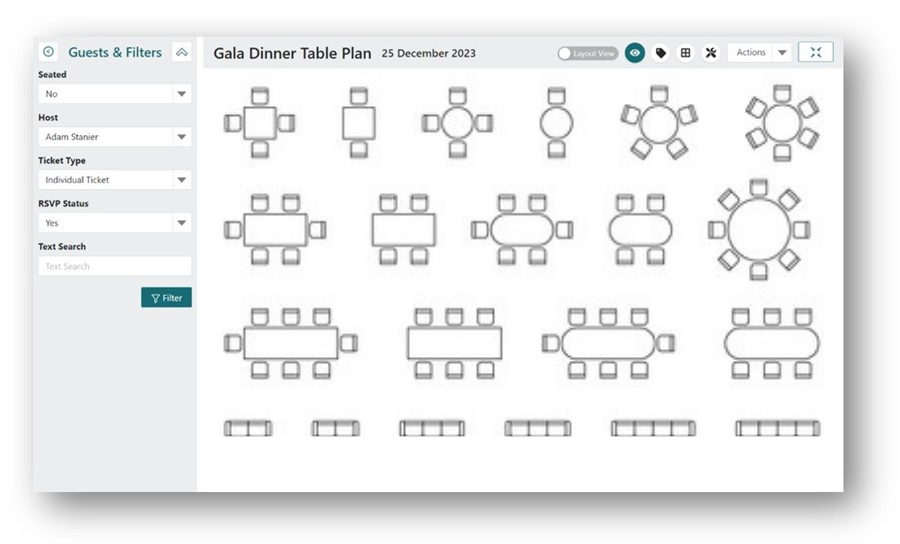Viewport: 900px width, 544px height.
Task: Select the oval table with four chairs
Action: click(x=640, y=230)
